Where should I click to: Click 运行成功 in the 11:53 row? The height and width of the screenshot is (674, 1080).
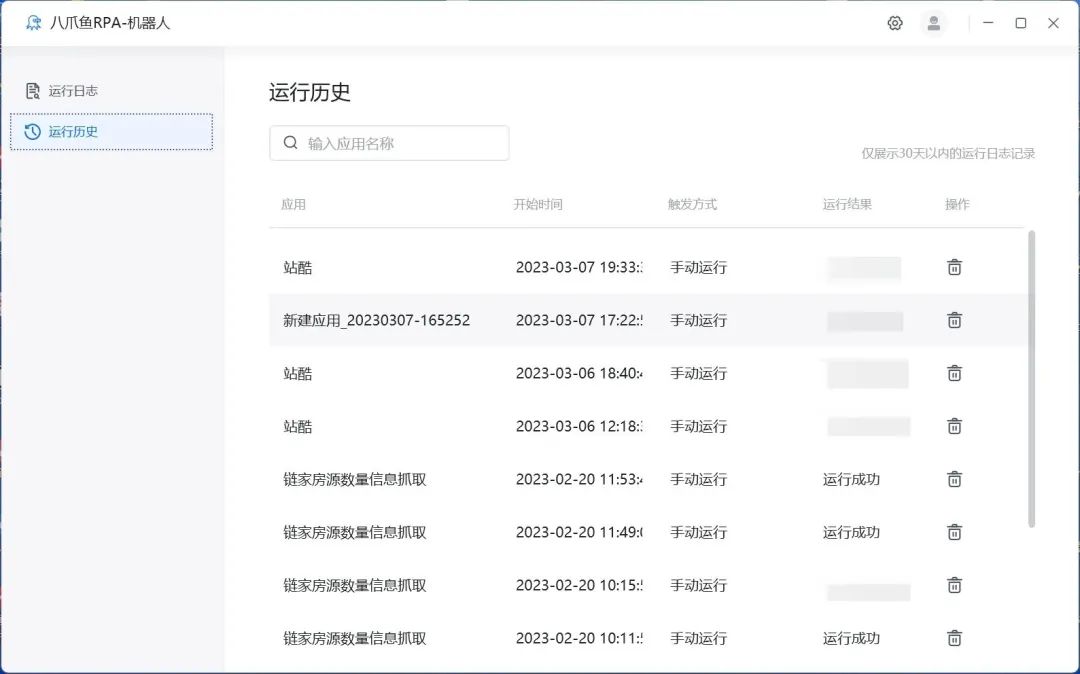pos(851,479)
